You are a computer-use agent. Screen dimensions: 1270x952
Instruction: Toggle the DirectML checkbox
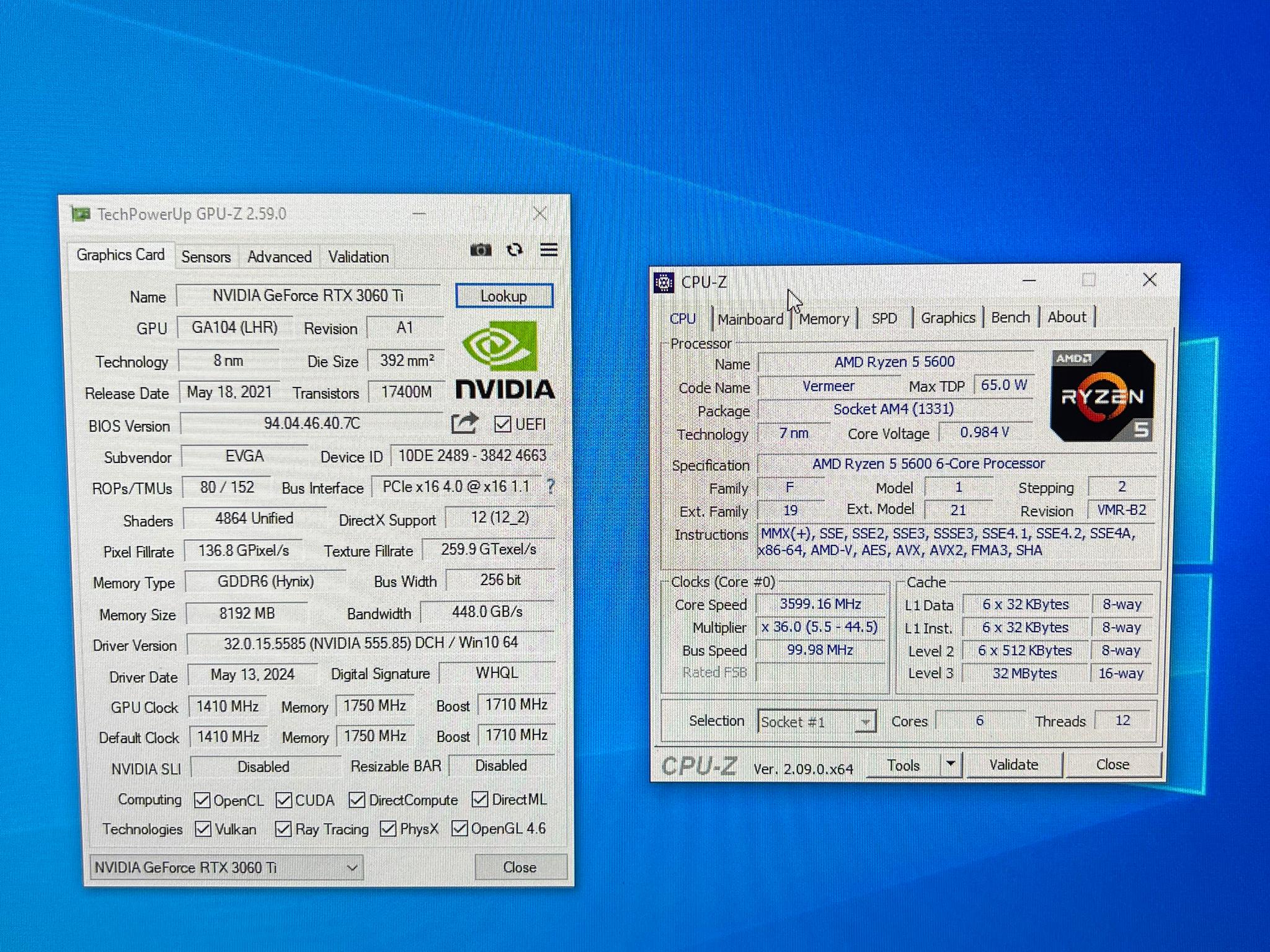pyautogui.click(x=479, y=800)
